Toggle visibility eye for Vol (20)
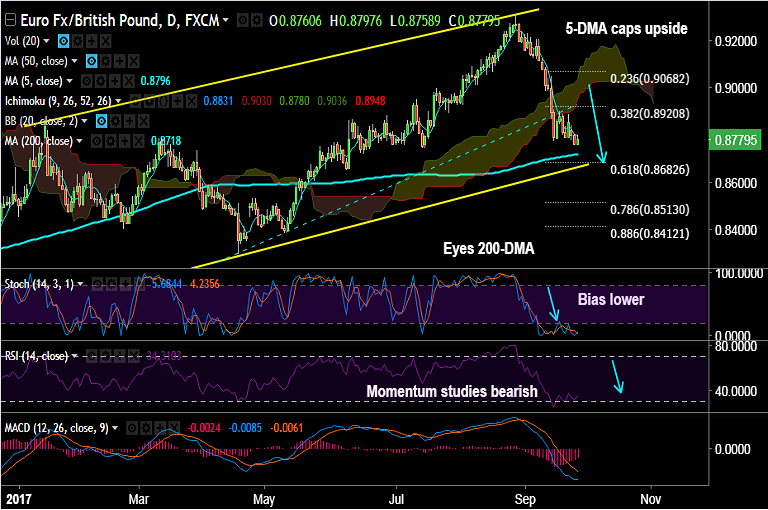The height and width of the screenshot is (510, 768). click(x=63, y=41)
